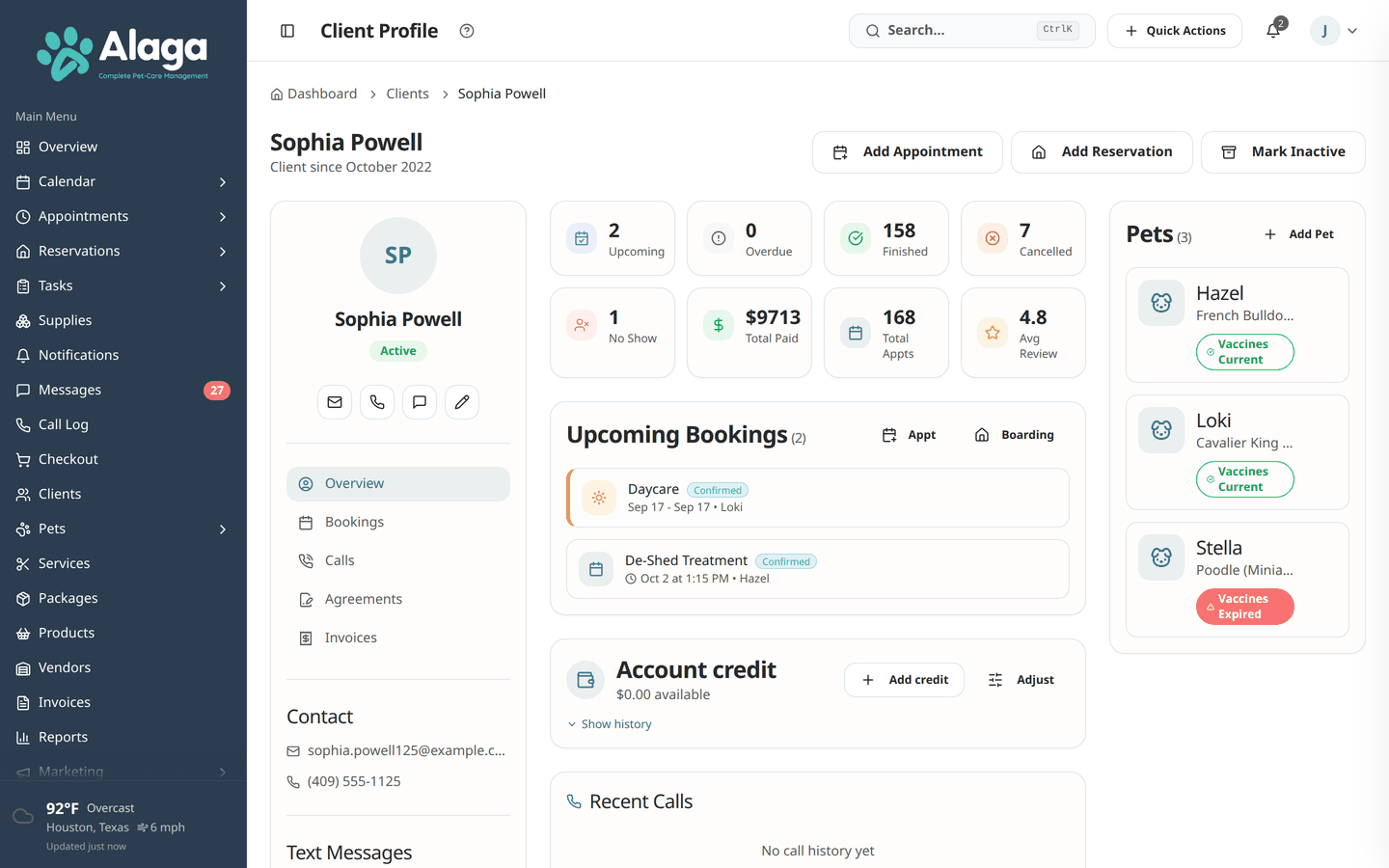Switch to the Invoices profile tab
Image resolution: width=1389 pixels, height=868 pixels.
[398, 638]
